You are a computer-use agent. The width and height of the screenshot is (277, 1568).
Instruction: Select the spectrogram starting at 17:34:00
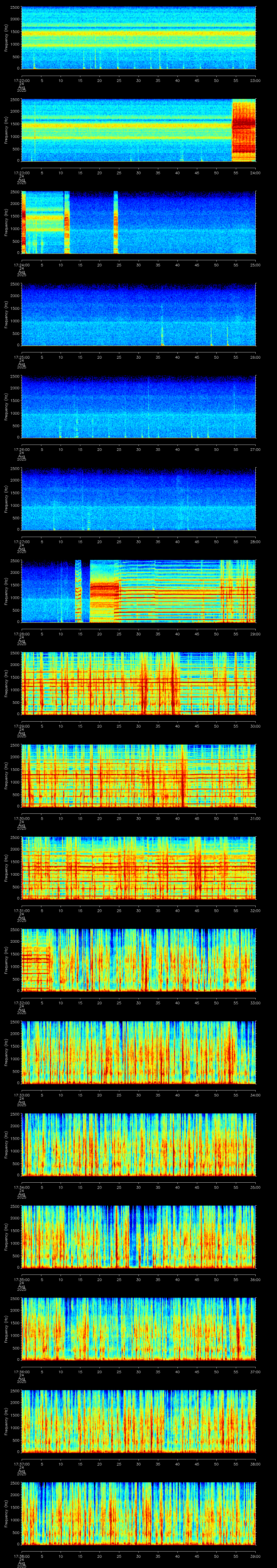(138, 1144)
